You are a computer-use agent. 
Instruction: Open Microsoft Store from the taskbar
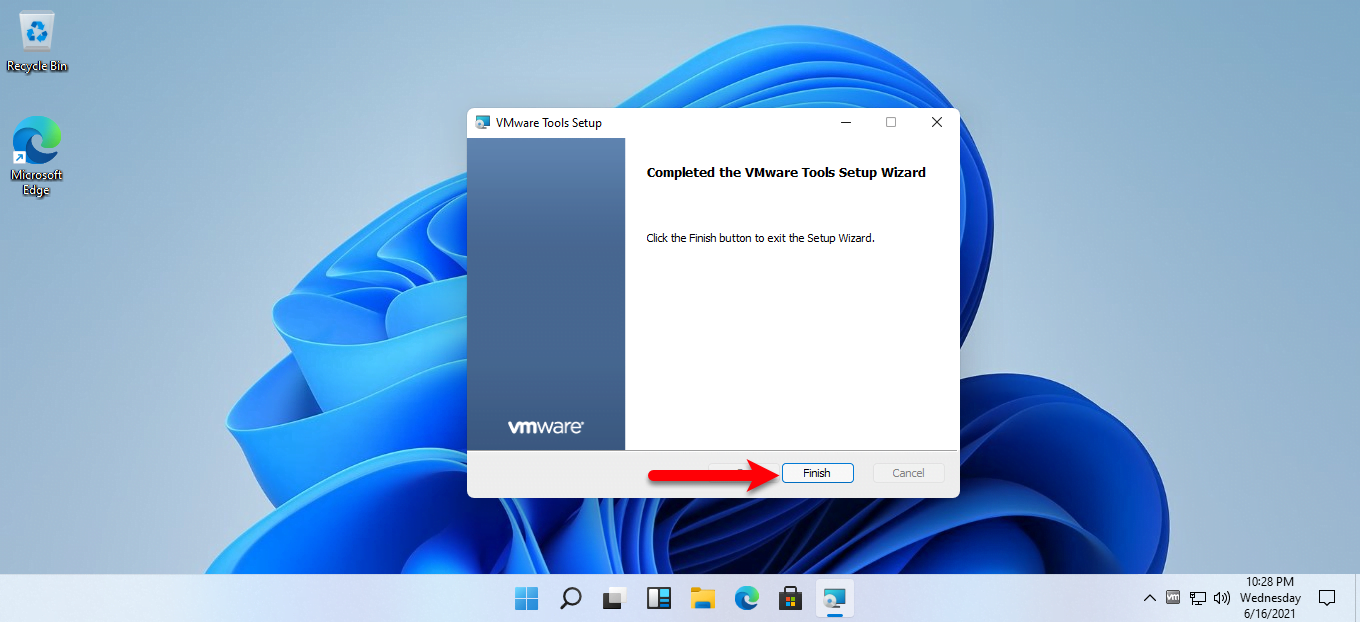791,598
